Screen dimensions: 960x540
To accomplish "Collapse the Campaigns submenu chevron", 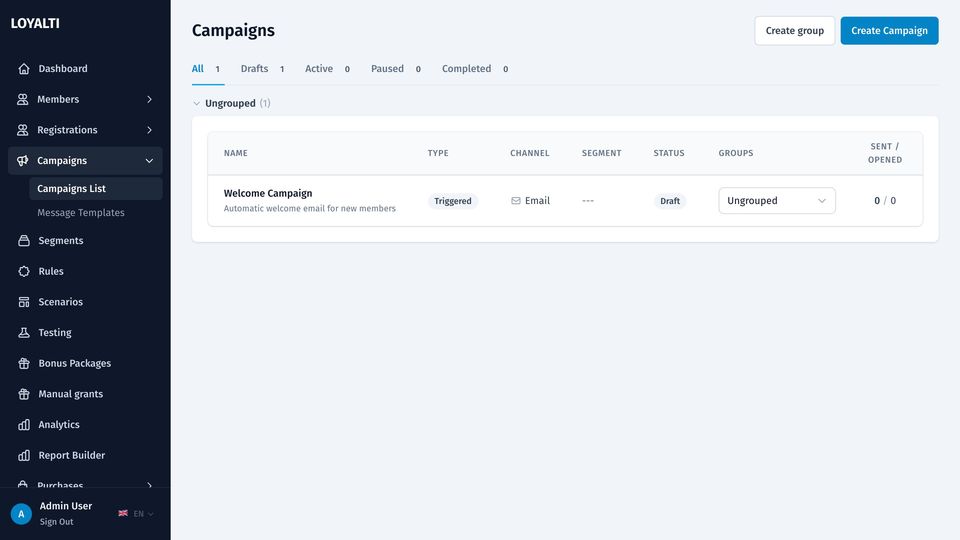I will point(149,160).
